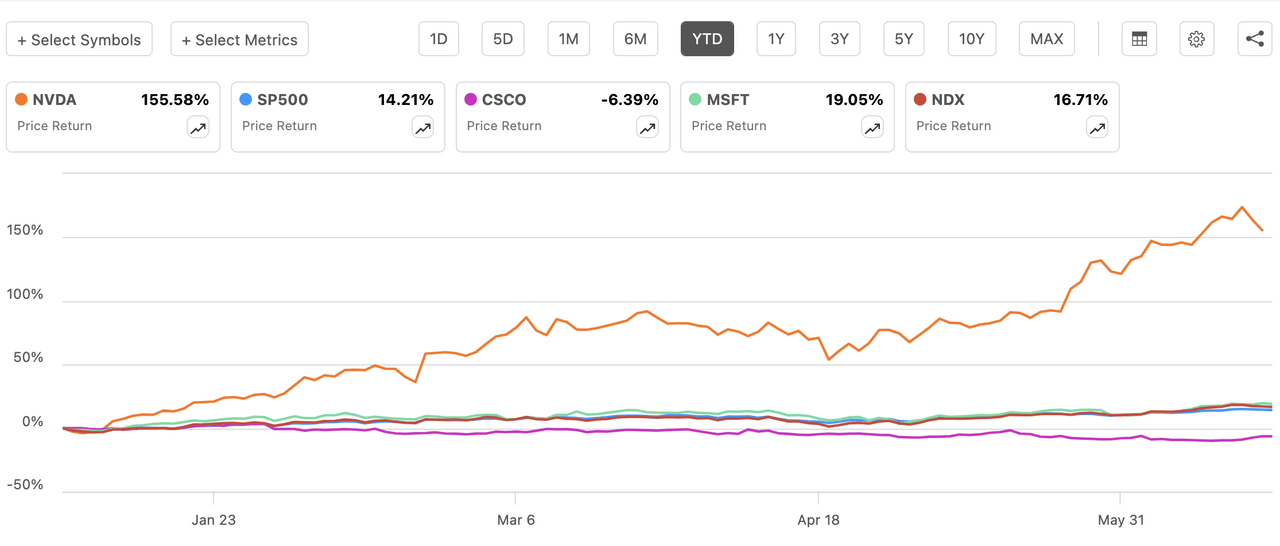Switch to the 6M time range

635,40
